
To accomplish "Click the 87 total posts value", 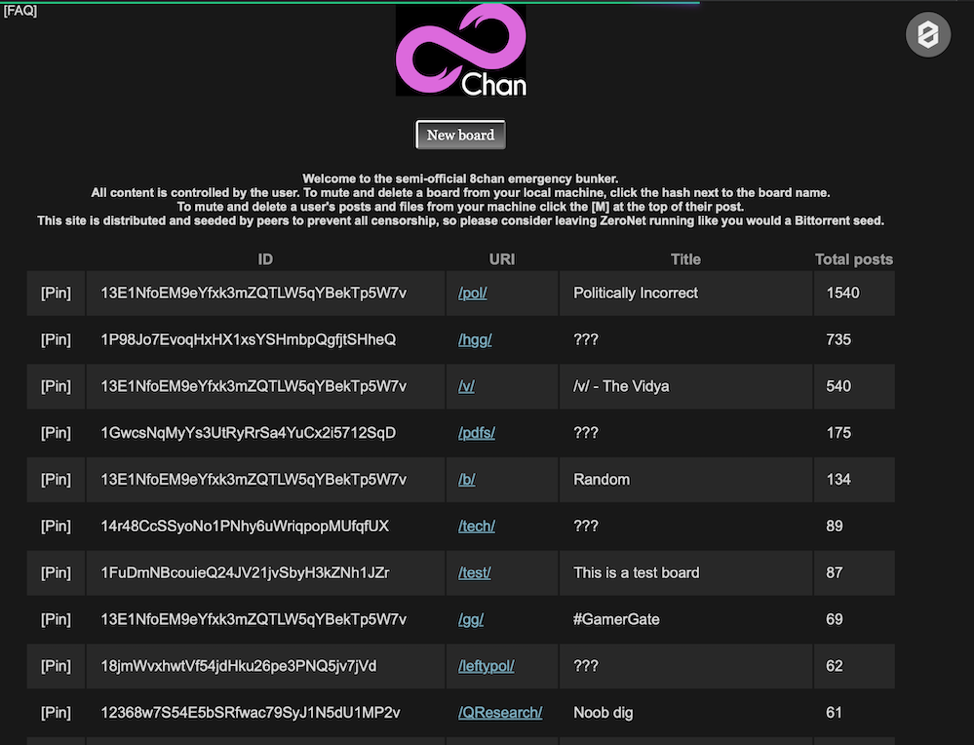I will point(834,573).
